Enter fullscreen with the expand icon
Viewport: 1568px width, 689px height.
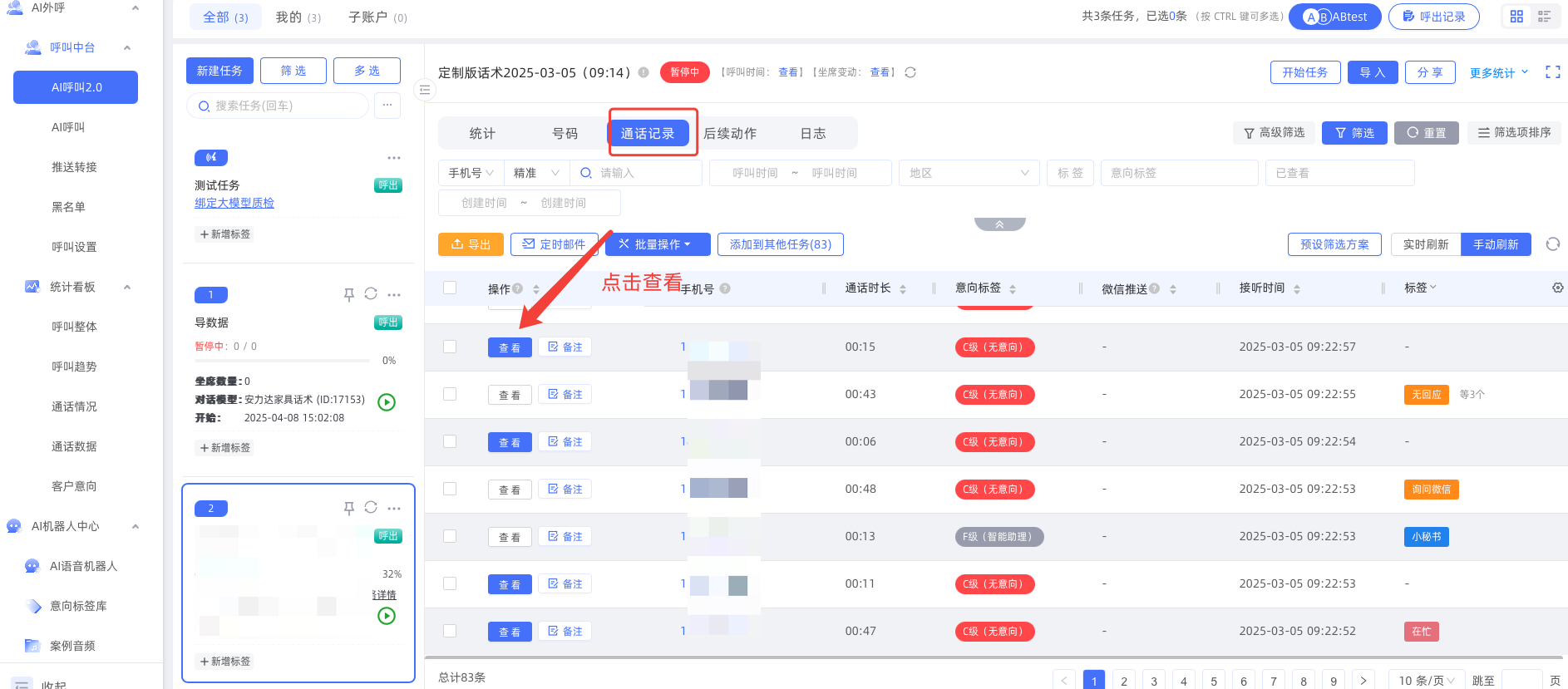[1552, 72]
